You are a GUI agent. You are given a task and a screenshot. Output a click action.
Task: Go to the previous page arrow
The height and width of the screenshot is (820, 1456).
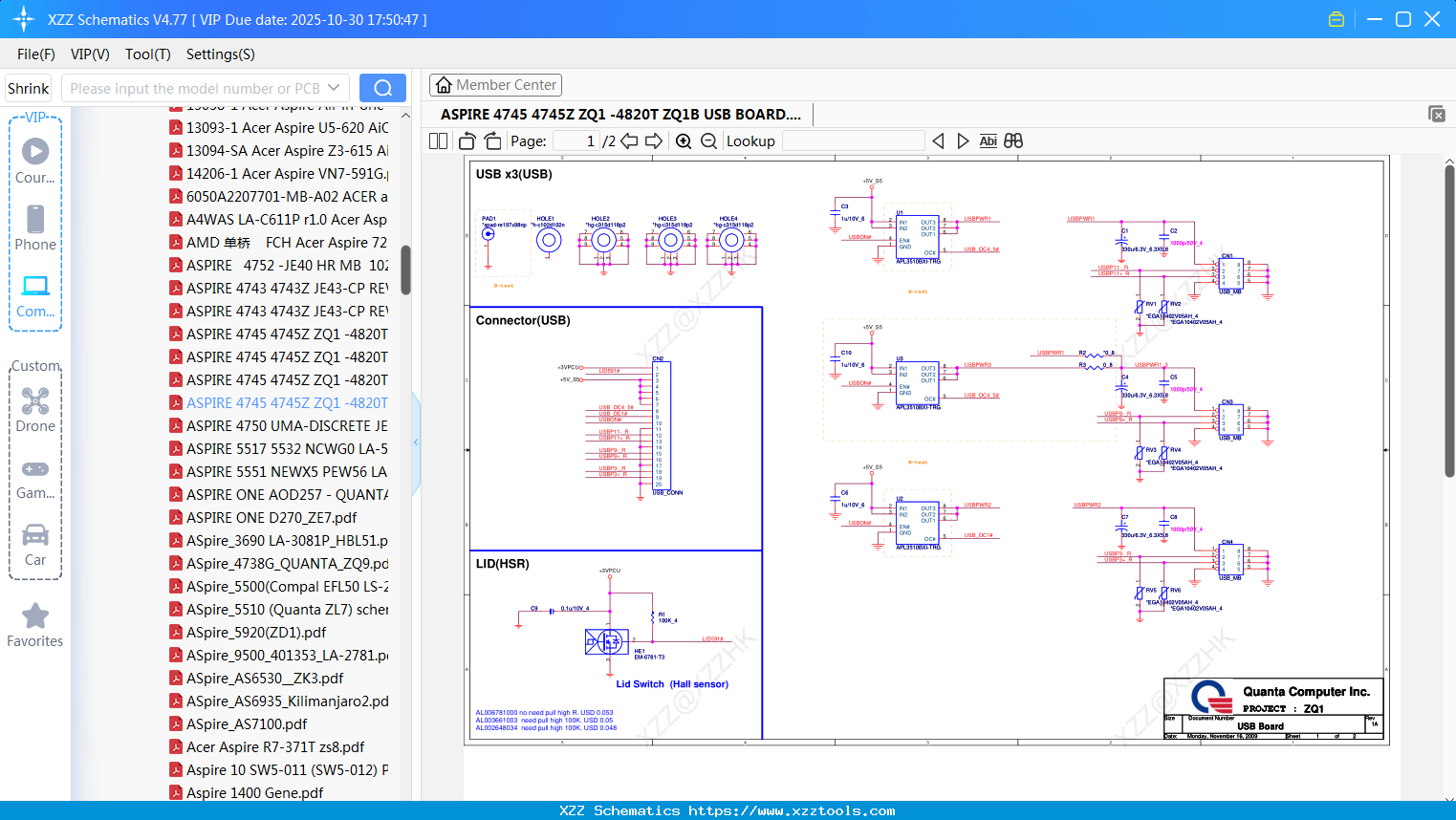click(629, 141)
